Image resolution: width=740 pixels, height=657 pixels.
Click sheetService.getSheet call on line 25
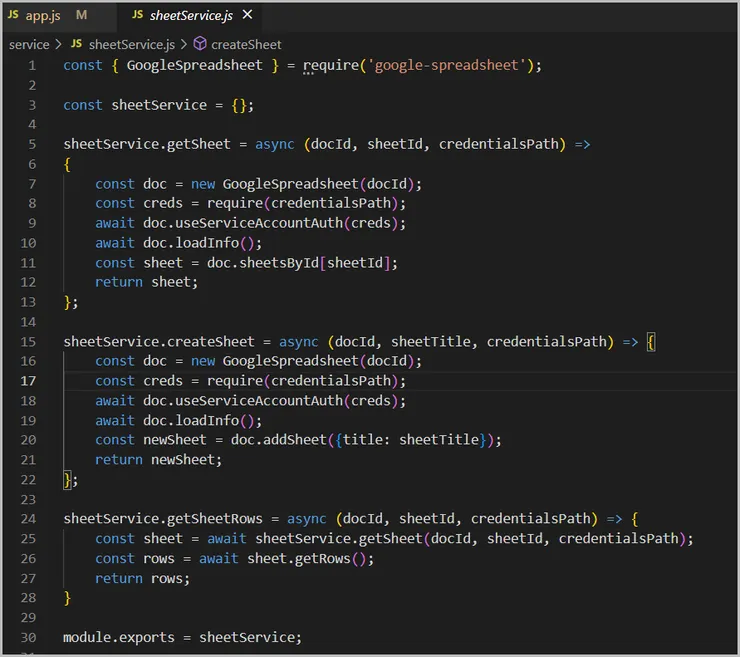(x=338, y=539)
